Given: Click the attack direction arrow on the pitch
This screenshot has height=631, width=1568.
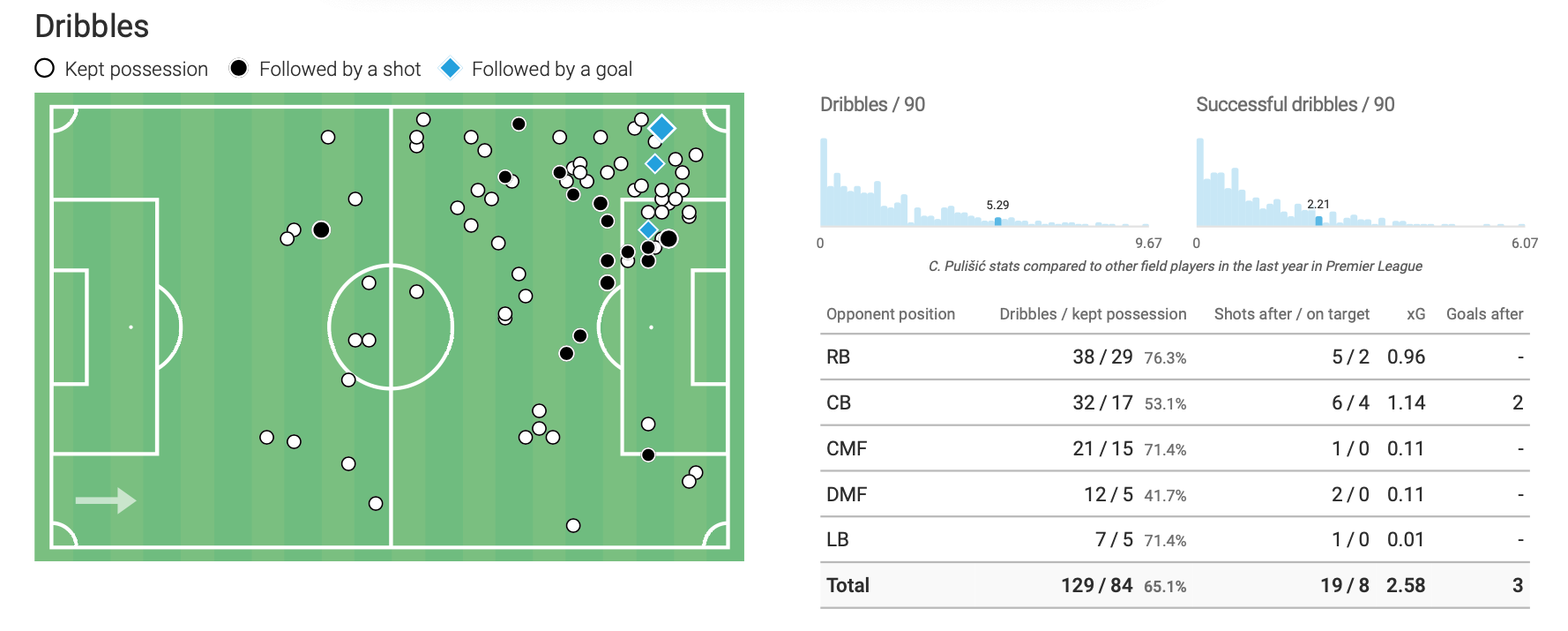Looking at the screenshot, I should (106, 500).
